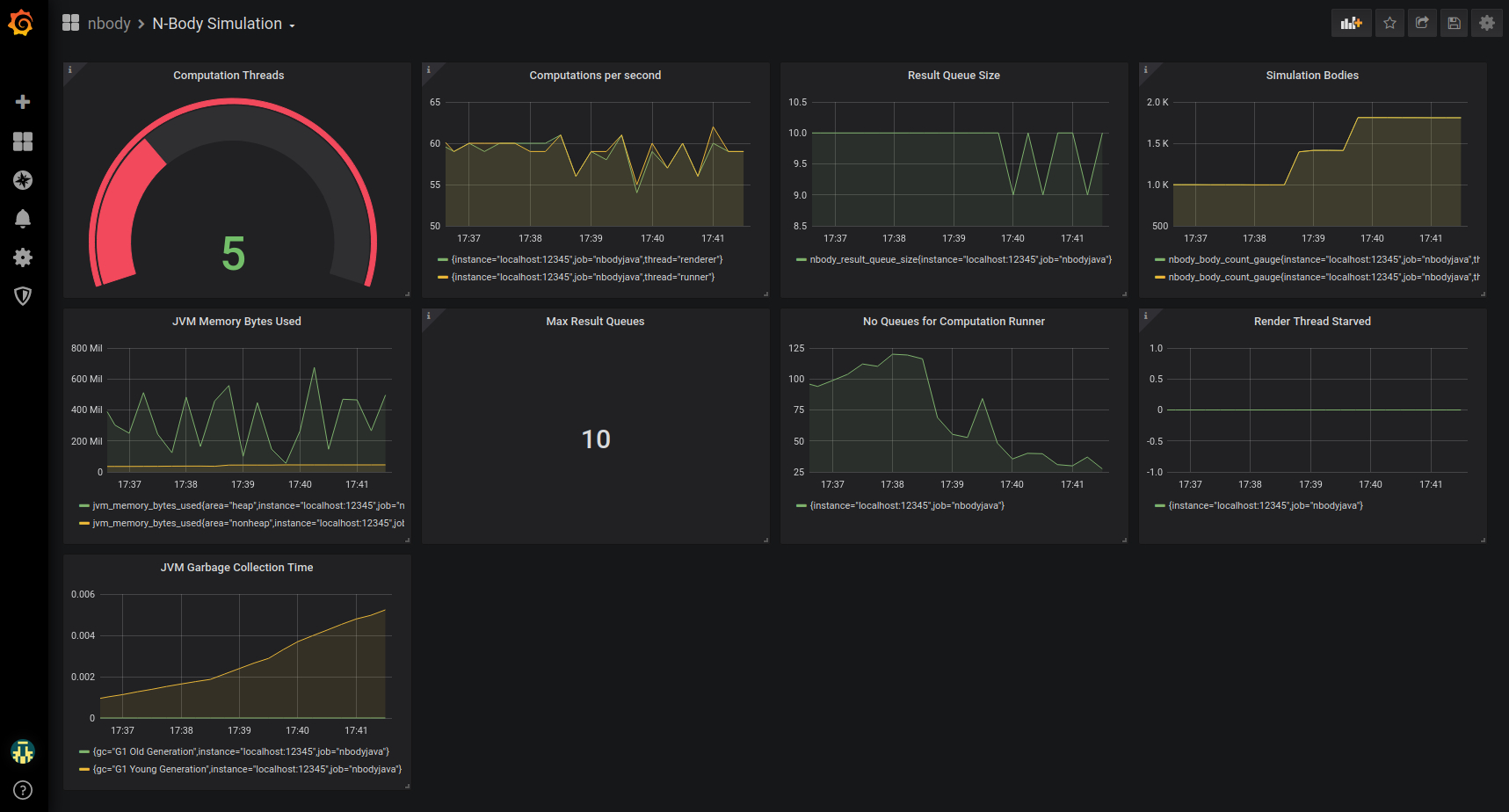The width and height of the screenshot is (1509, 812).
Task: Open the Result Queue Size panel title menu
Action: [x=954, y=76]
